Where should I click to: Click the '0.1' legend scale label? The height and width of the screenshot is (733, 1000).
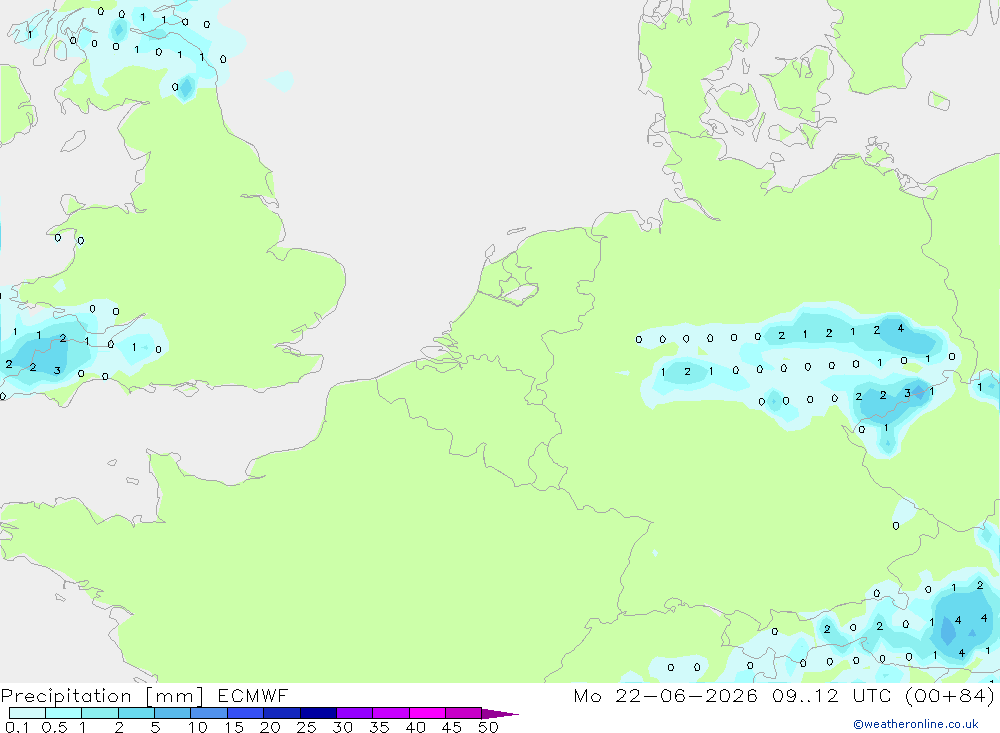coord(17,727)
